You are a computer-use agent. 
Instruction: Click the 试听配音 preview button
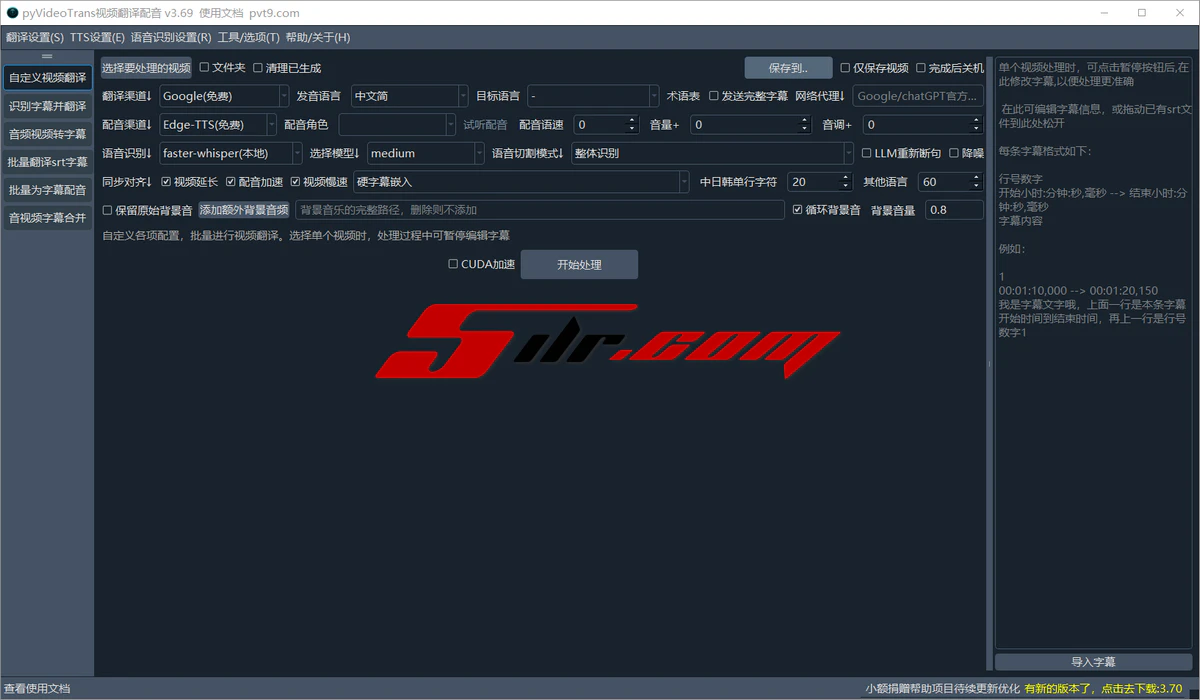click(x=485, y=125)
